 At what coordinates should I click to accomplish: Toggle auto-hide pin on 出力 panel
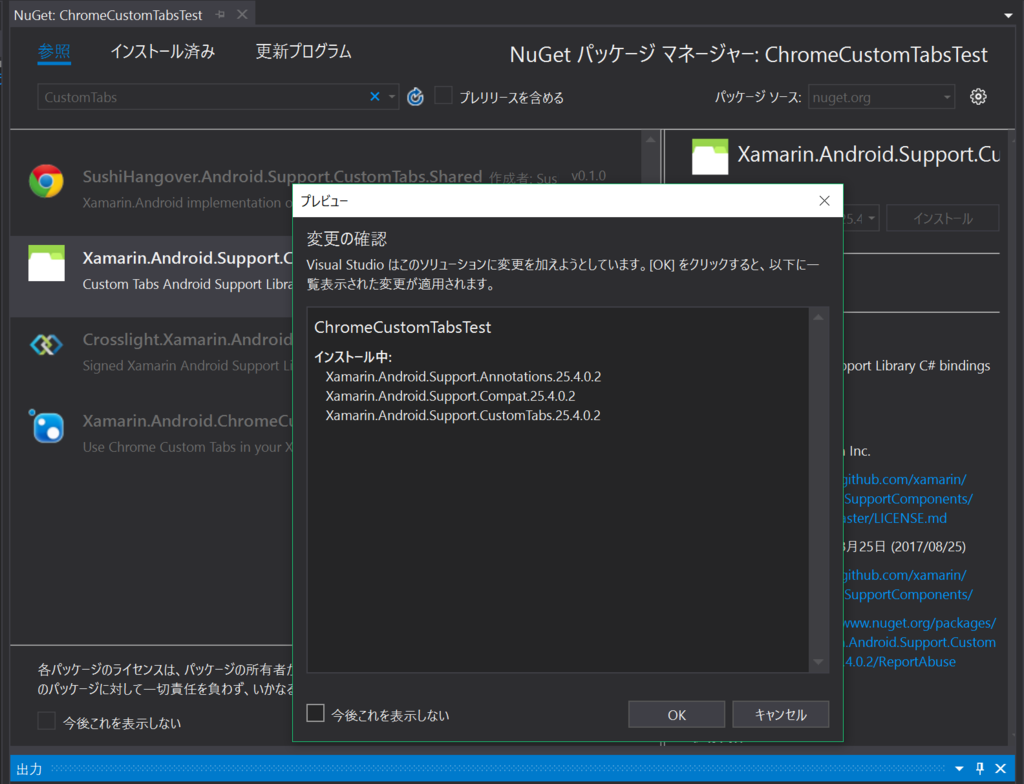[x=980, y=769]
